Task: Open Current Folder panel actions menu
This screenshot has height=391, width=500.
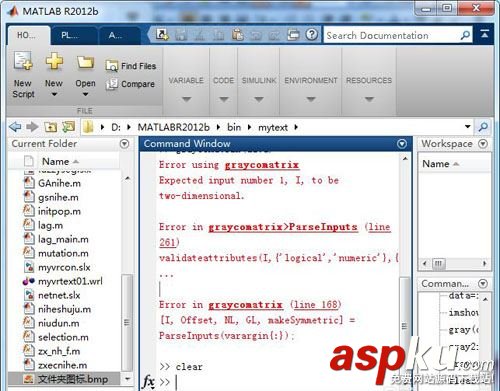Action: 124,144
